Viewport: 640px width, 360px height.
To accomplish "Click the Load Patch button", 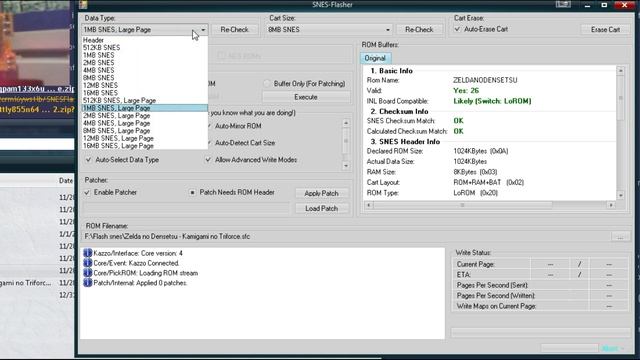I will pyautogui.click(x=322, y=209).
